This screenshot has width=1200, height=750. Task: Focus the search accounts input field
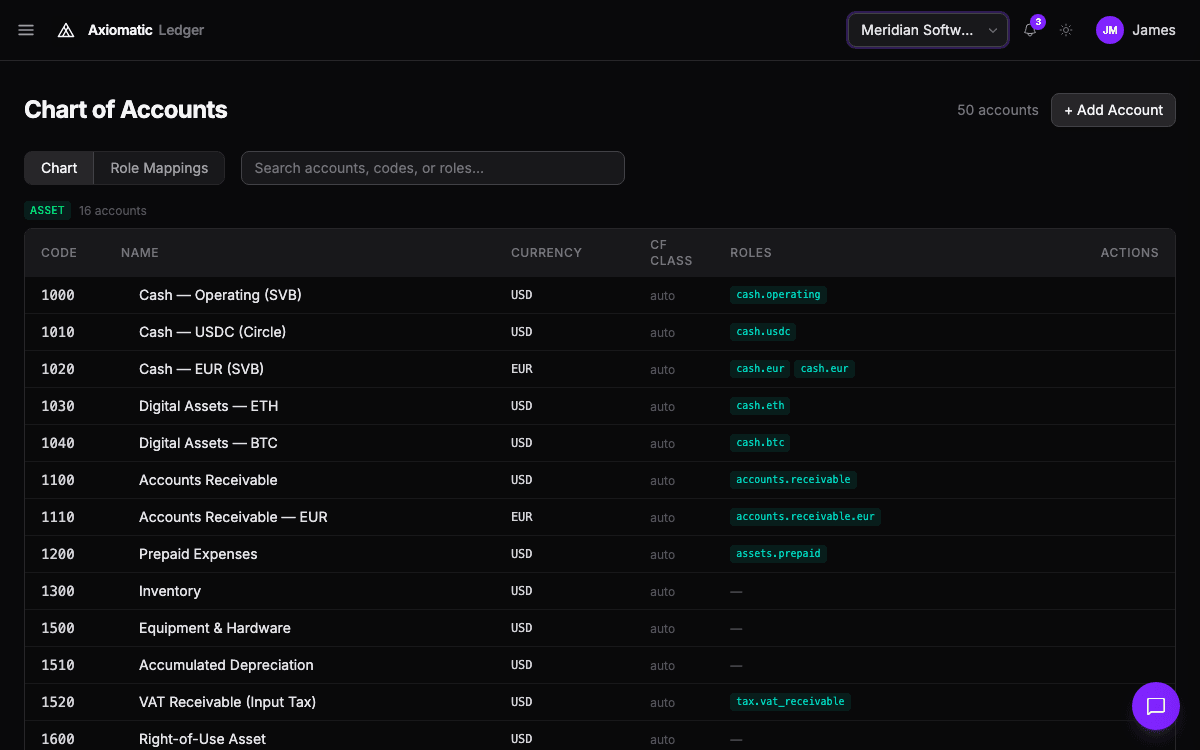point(432,168)
